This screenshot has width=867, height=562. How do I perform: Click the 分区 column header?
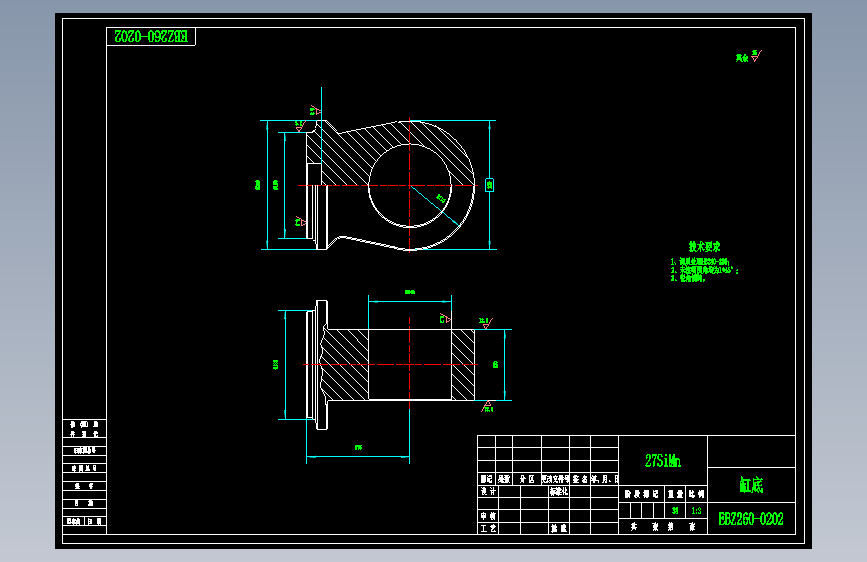[x=527, y=479]
